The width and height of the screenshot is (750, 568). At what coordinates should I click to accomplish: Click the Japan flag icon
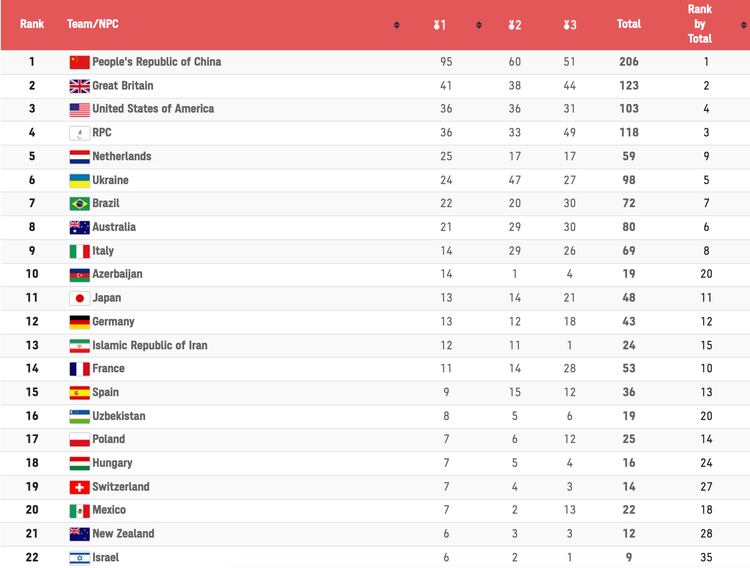tap(79, 298)
